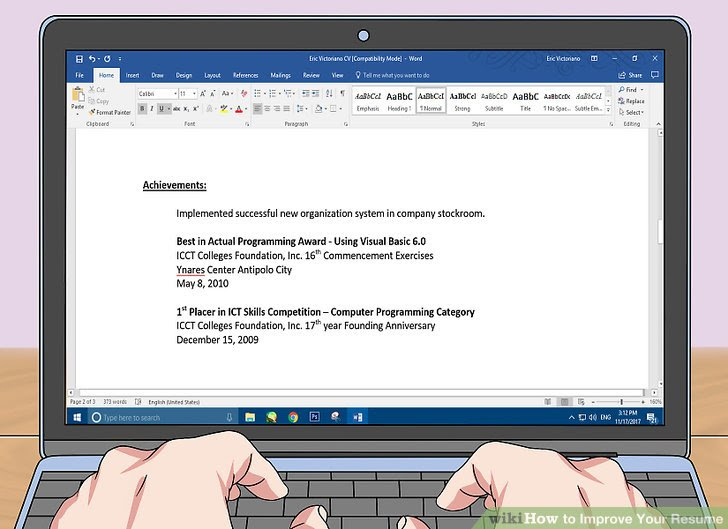Viewport: 728px width, 529px height.
Task: Click Cut in the Clipboard group
Action: click(x=97, y=90)
